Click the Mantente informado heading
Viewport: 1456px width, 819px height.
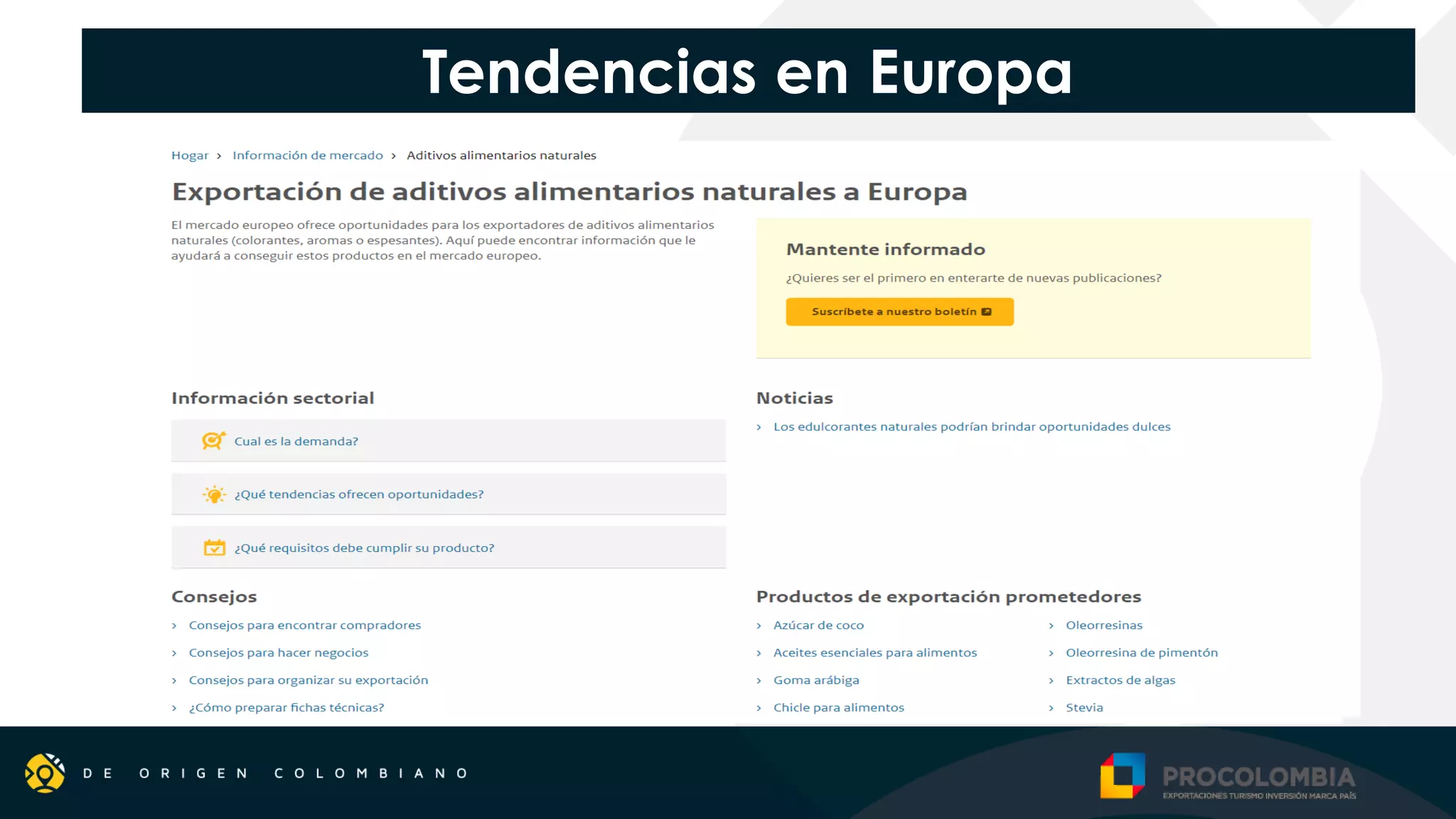click(x=886, y=250)
